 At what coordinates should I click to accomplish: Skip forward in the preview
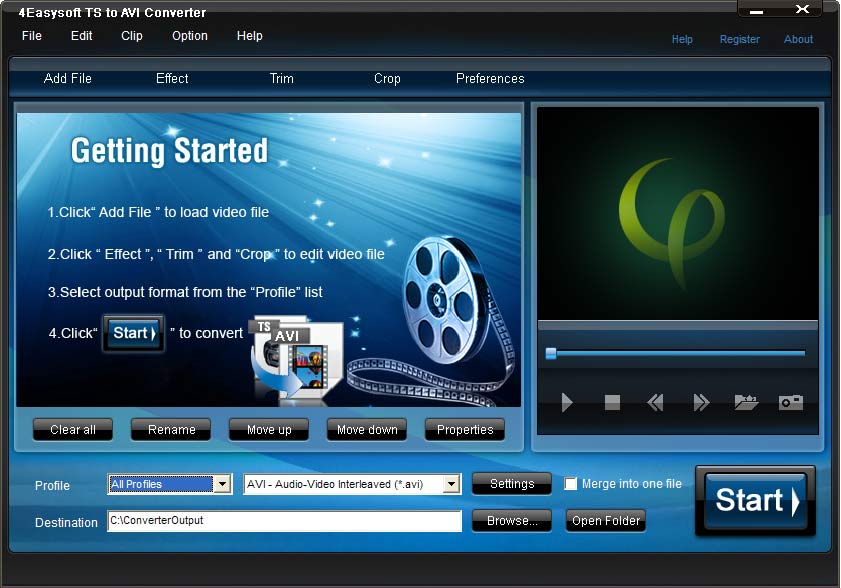coord(699,403)
